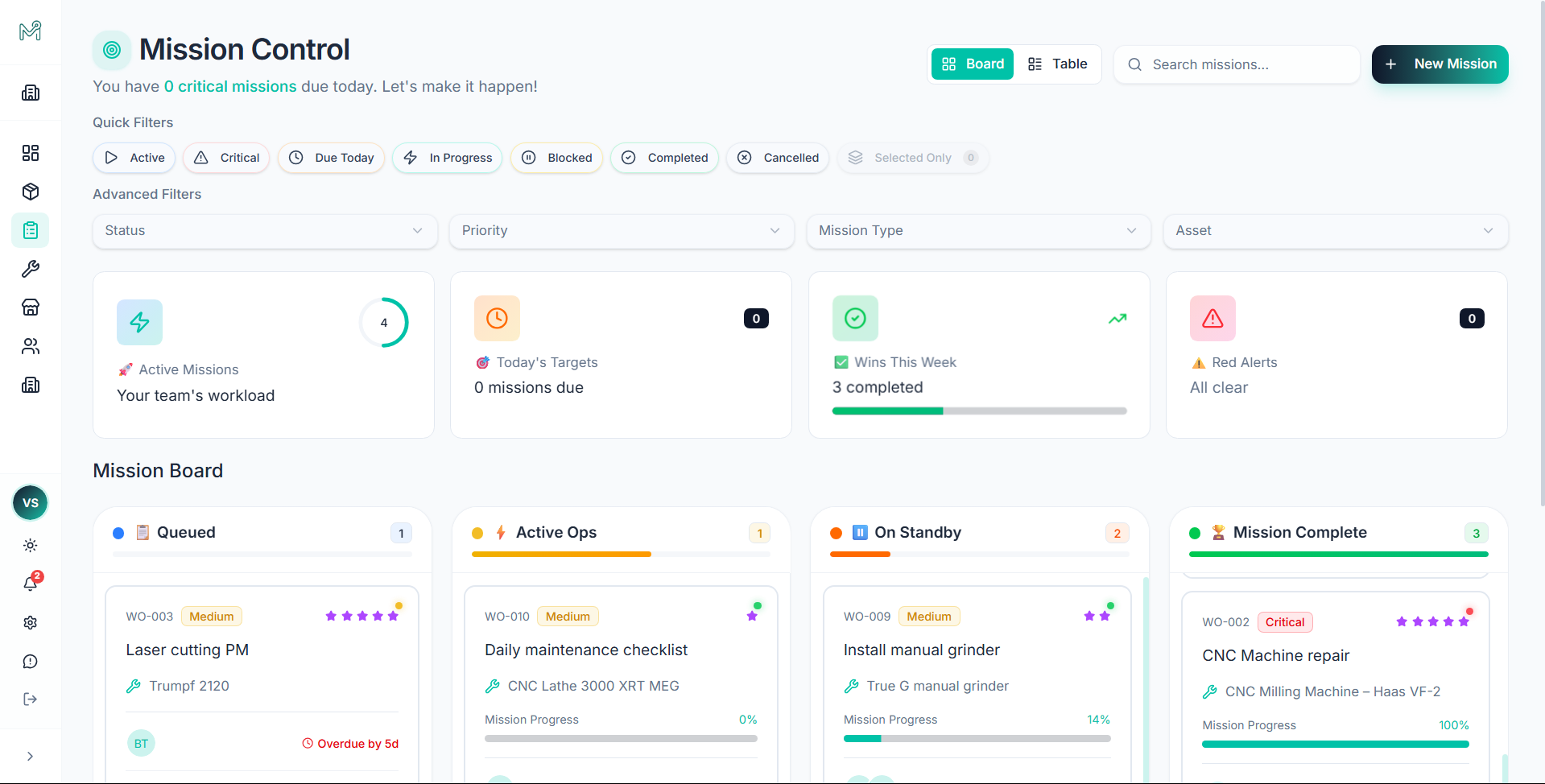This screenshot has height=784, width=1545.
Task: Click the Wins This Week progress bar
Action: (x=979, y=411)
